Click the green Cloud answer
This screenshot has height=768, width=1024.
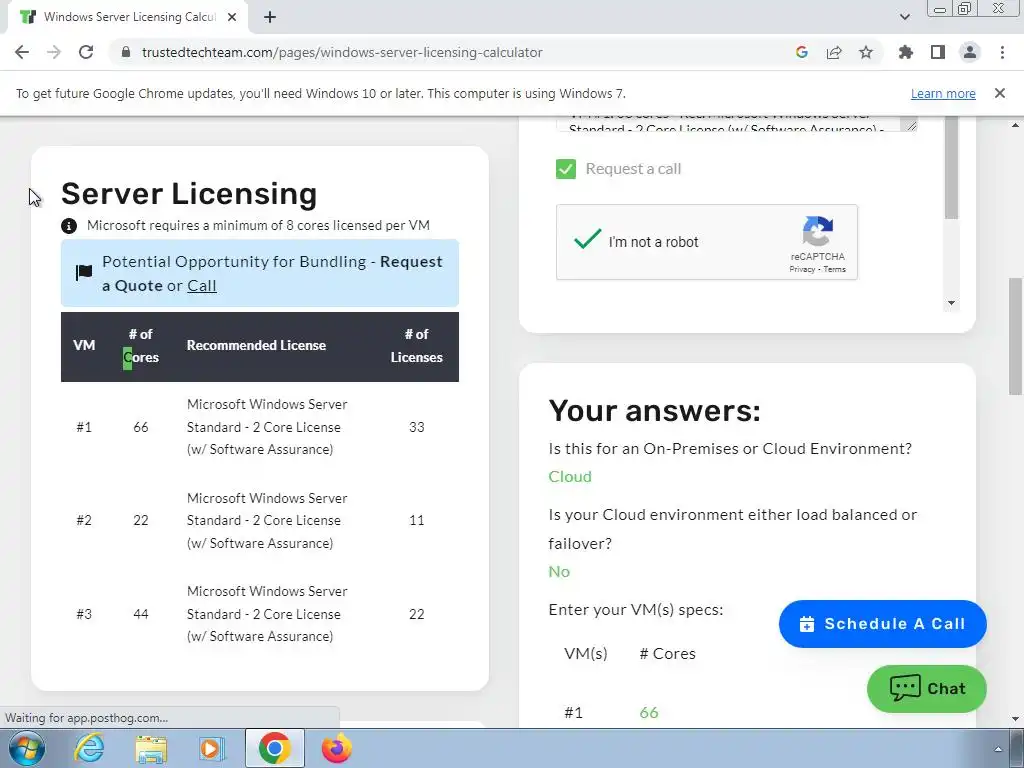[570, 477]
